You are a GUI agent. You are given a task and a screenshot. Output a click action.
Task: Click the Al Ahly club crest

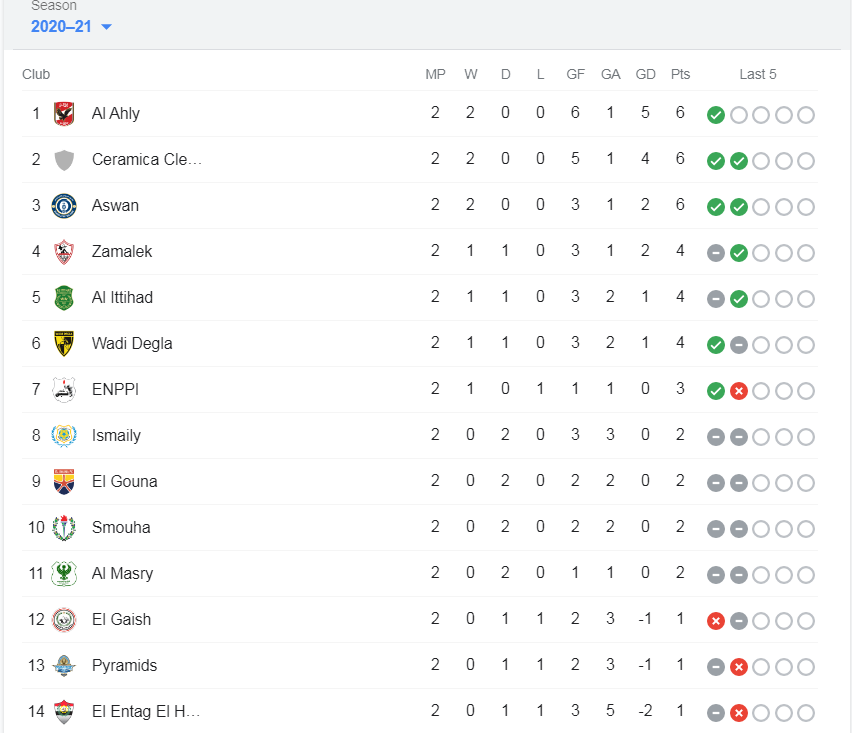pos(64,114)
